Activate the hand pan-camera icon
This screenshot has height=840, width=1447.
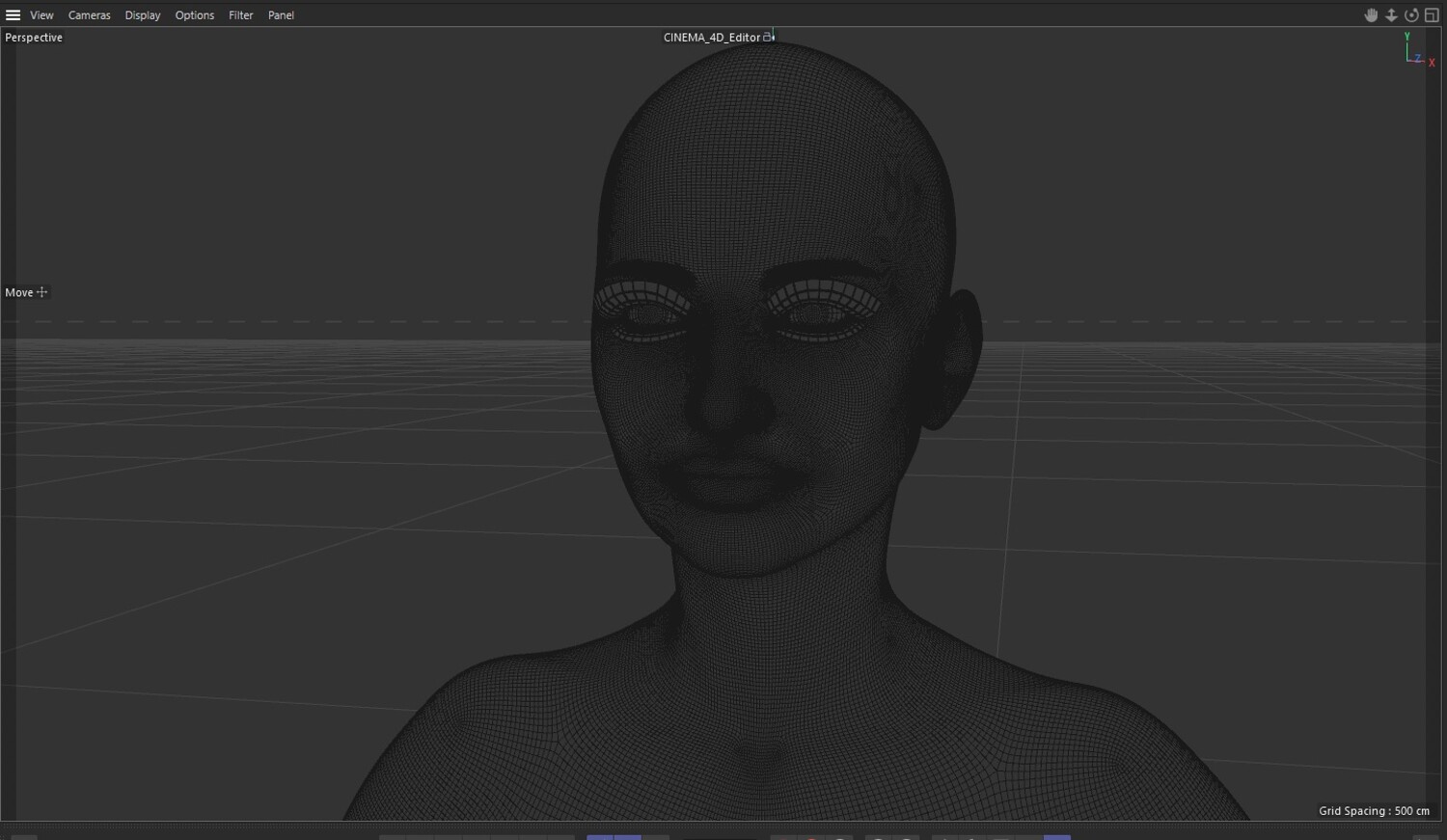point(1371,15)
